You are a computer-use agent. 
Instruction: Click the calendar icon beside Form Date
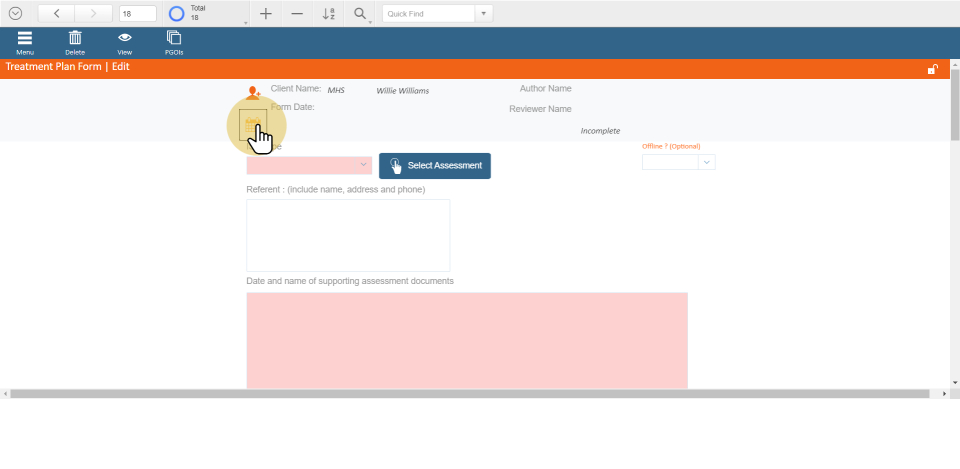pos(253,124)
